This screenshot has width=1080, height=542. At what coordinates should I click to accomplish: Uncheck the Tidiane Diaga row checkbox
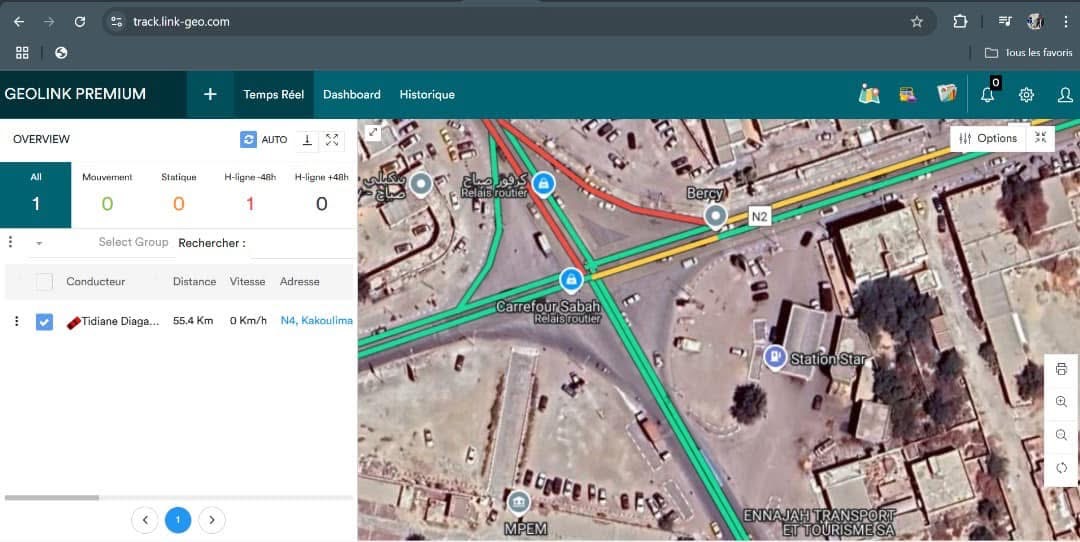(44, 322)
